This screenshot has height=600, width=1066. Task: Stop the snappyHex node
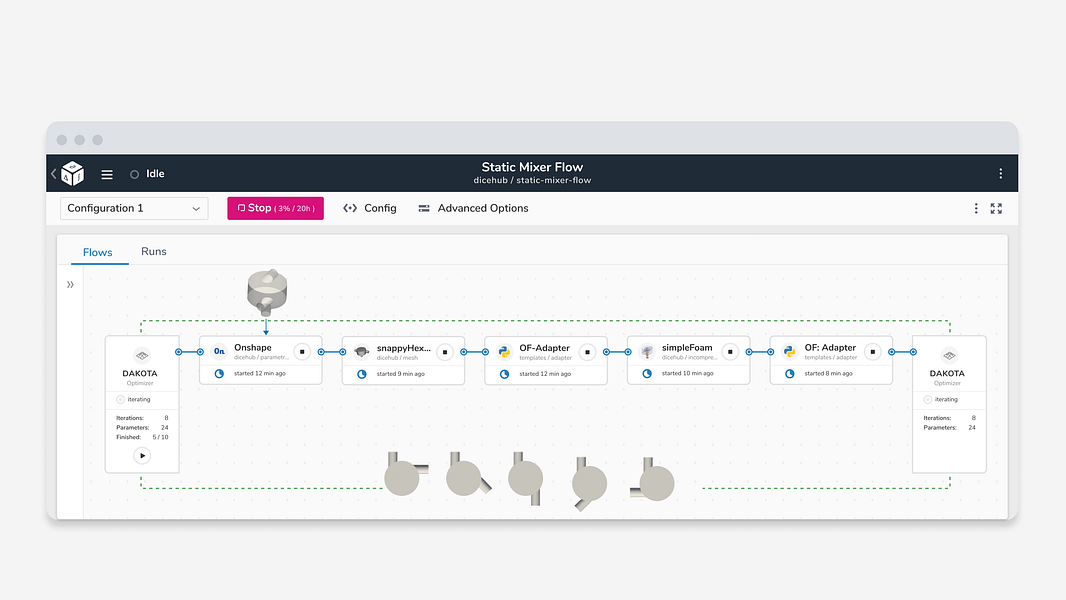click(445, 352)
